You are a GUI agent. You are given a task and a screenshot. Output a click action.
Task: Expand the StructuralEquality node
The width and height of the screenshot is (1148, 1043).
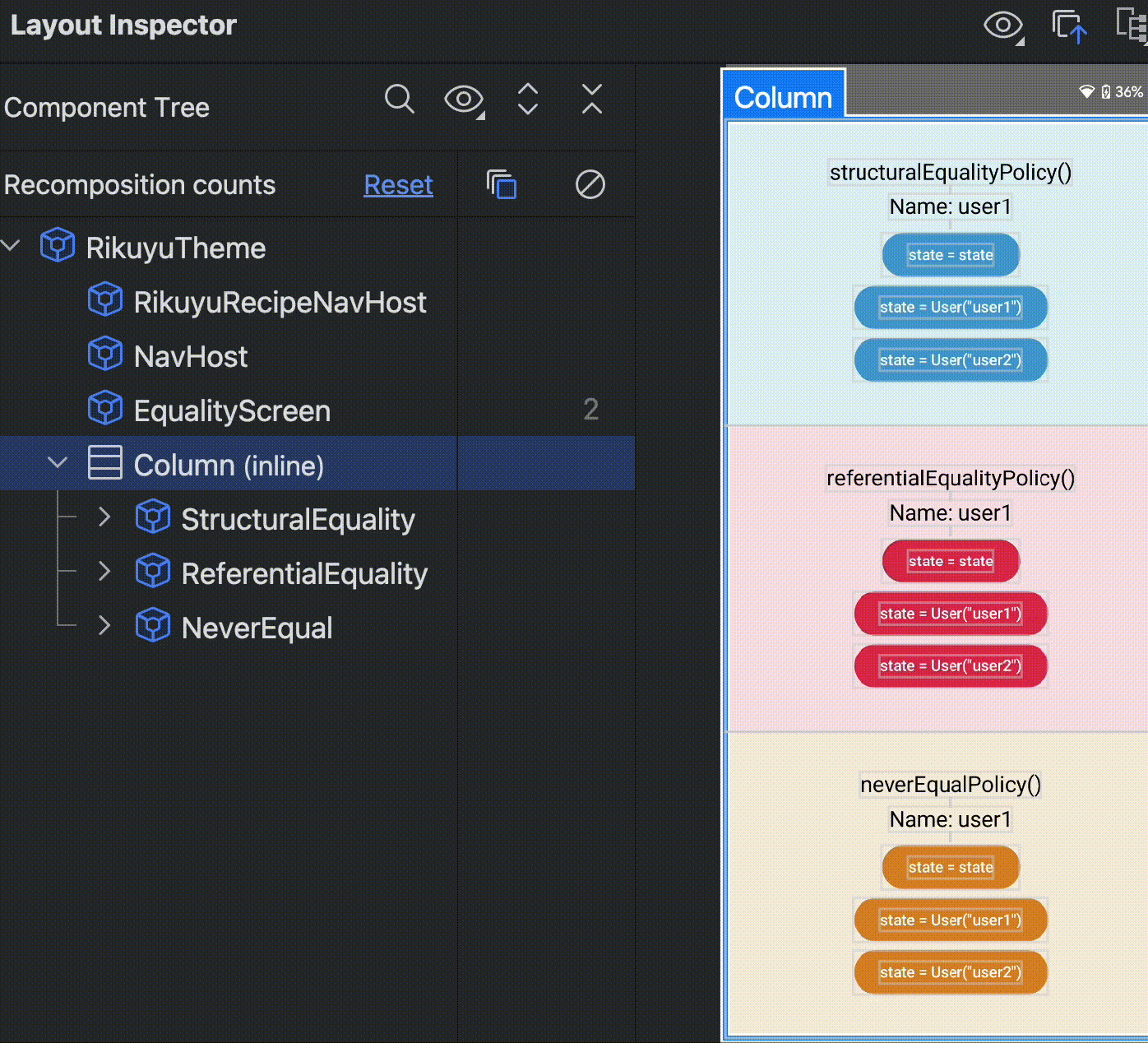[x=104, y=517]
